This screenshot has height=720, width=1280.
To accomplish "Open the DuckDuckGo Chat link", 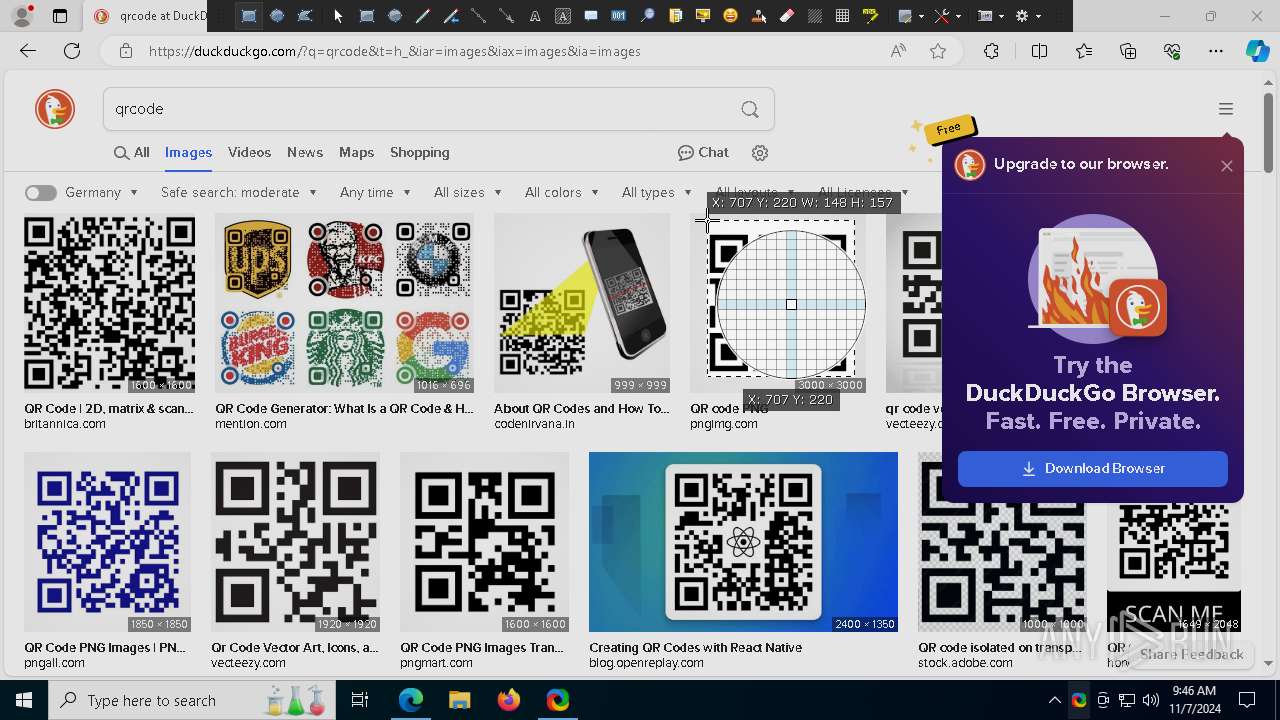I will point(703,153).
